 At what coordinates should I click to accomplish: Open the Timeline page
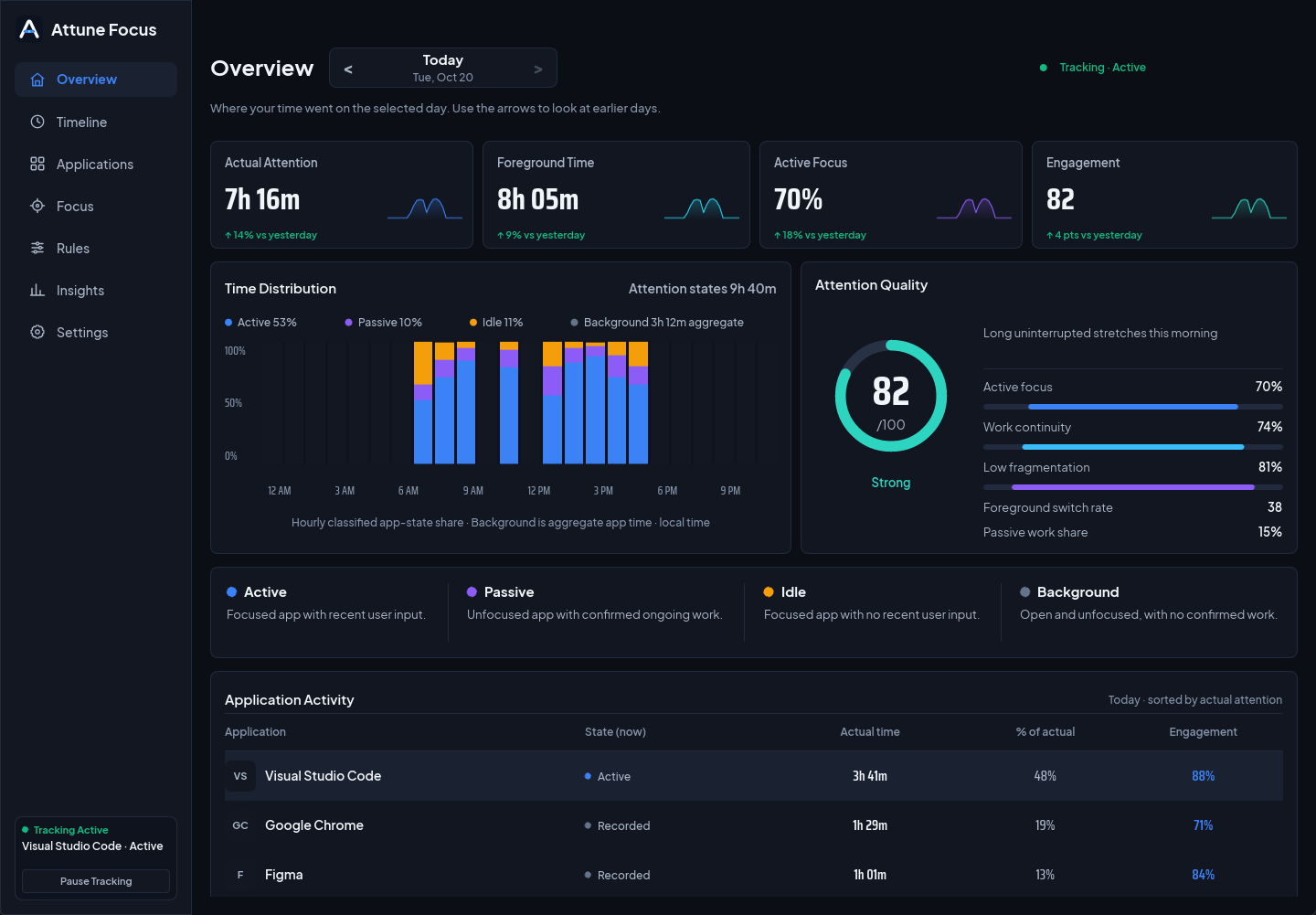pyautogui.click(x=96, y=122)
